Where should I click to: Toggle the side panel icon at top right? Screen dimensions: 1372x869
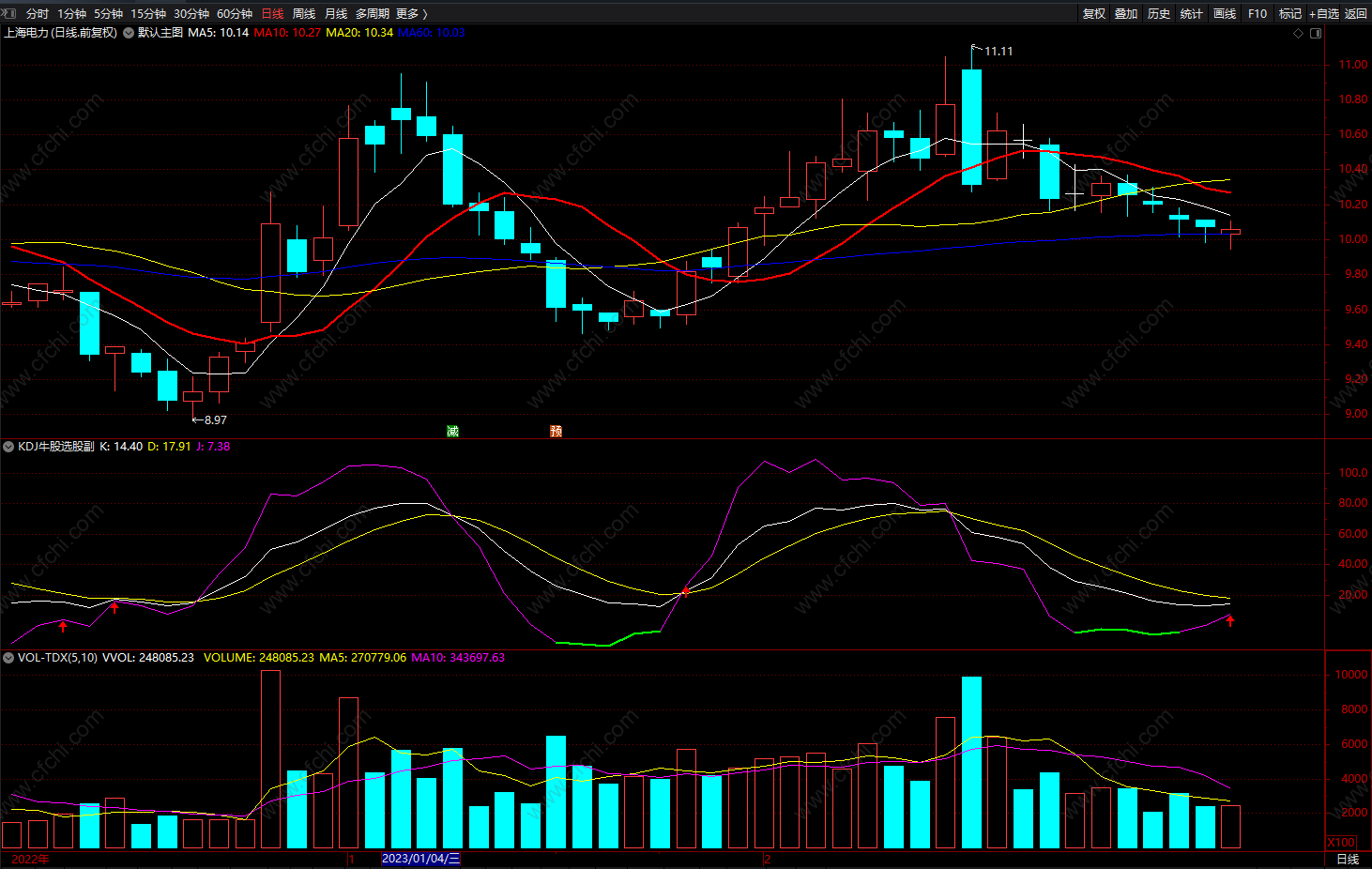click(x=1316, y=33)
